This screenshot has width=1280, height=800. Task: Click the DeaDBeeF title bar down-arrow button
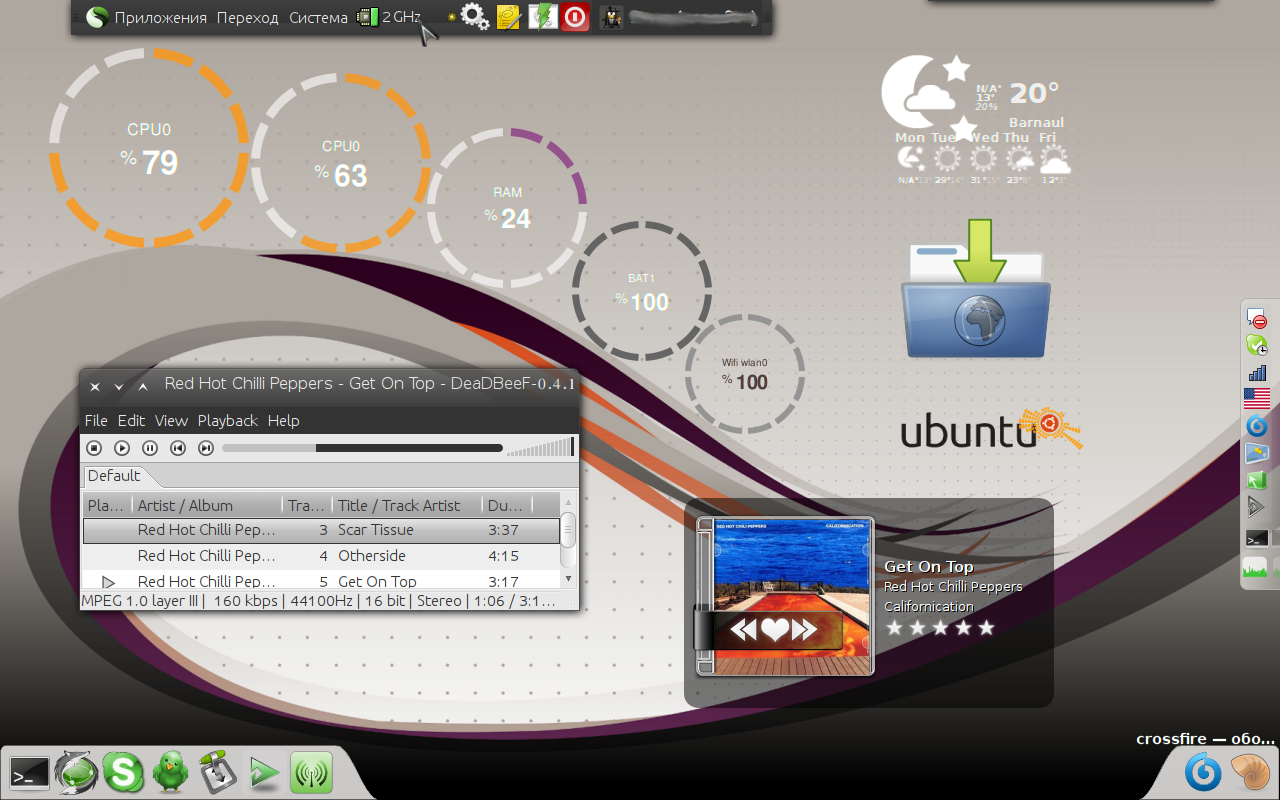119,386
